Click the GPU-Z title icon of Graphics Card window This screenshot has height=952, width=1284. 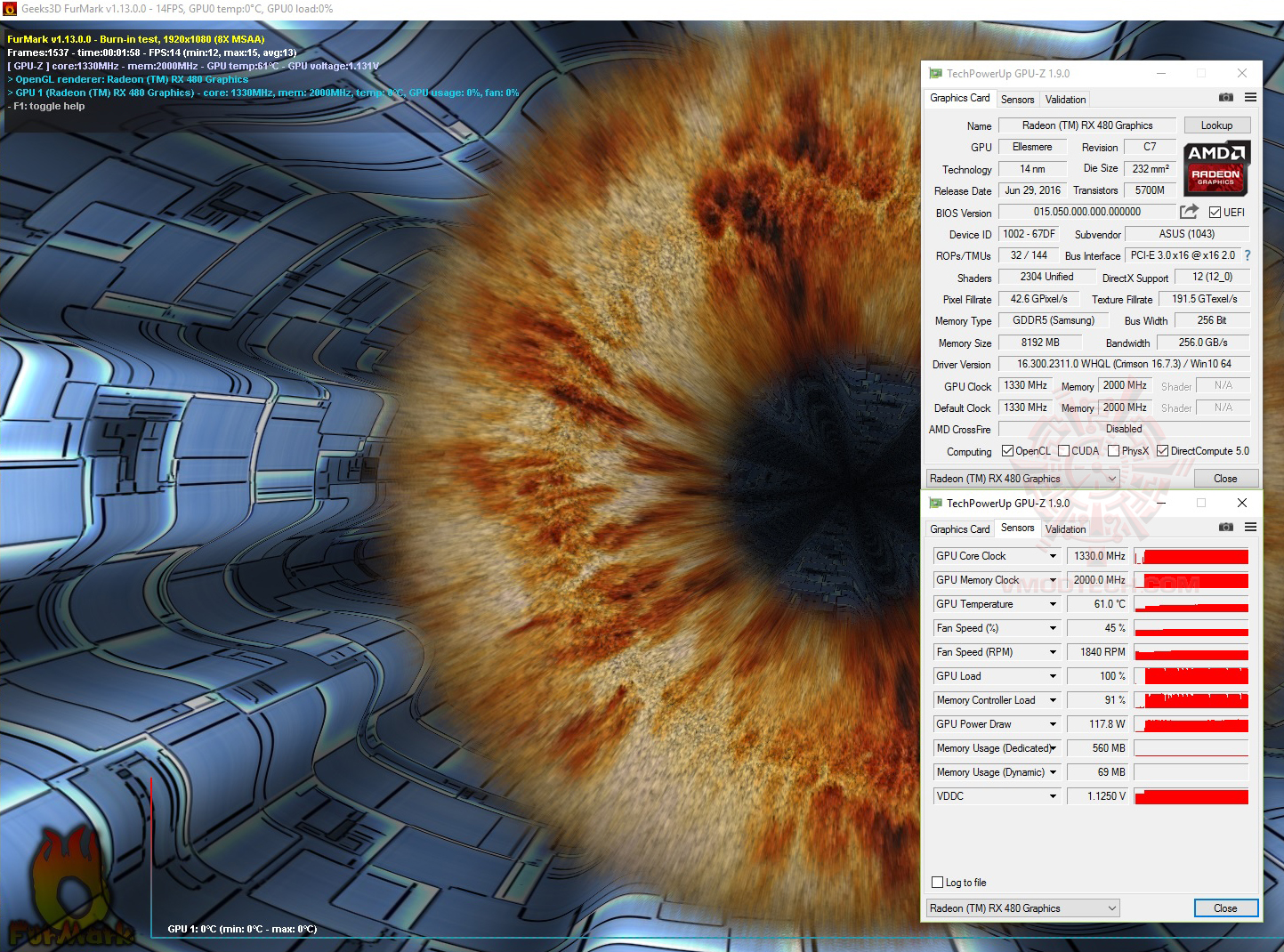[x=935, y=74]
